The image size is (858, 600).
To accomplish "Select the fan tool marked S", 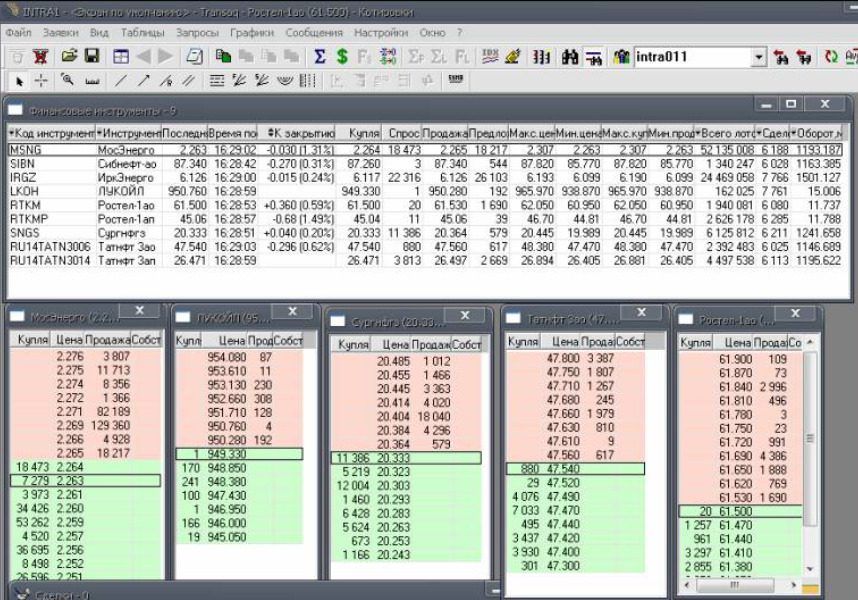I will click(262, 81).
